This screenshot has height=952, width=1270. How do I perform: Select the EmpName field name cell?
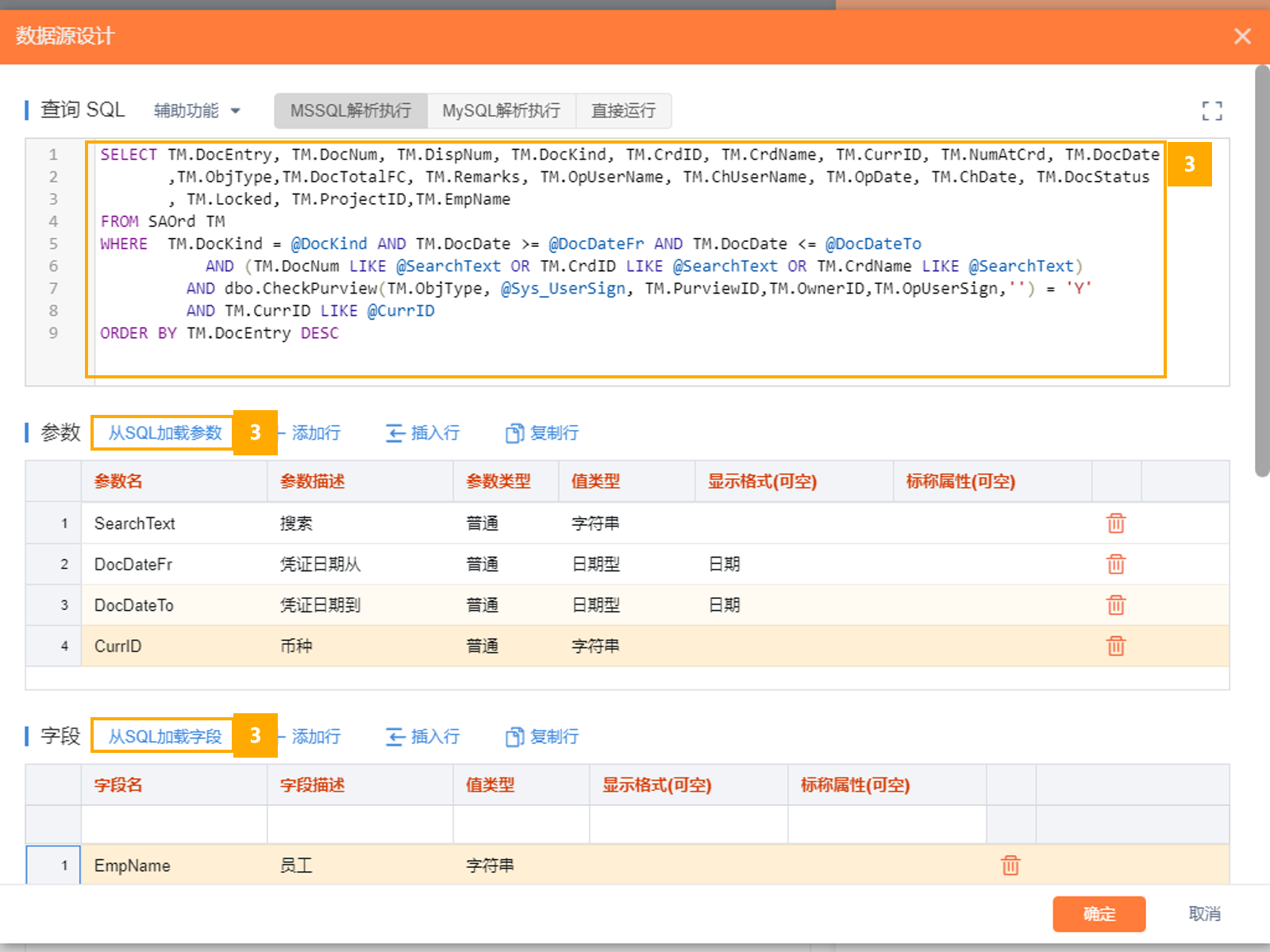(175, 866)
